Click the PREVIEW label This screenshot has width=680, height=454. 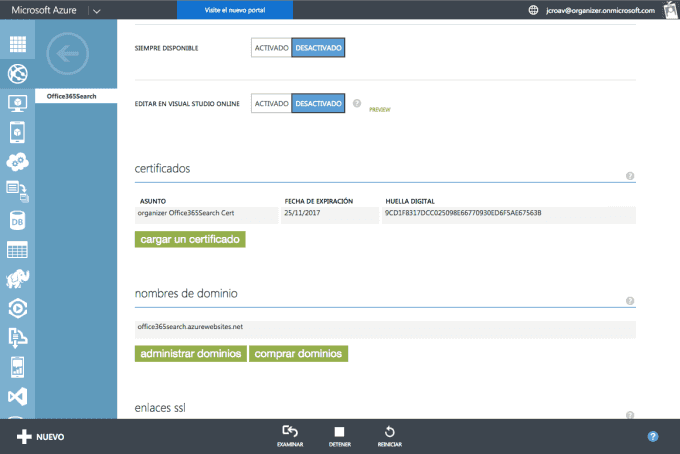coord(380,110)
